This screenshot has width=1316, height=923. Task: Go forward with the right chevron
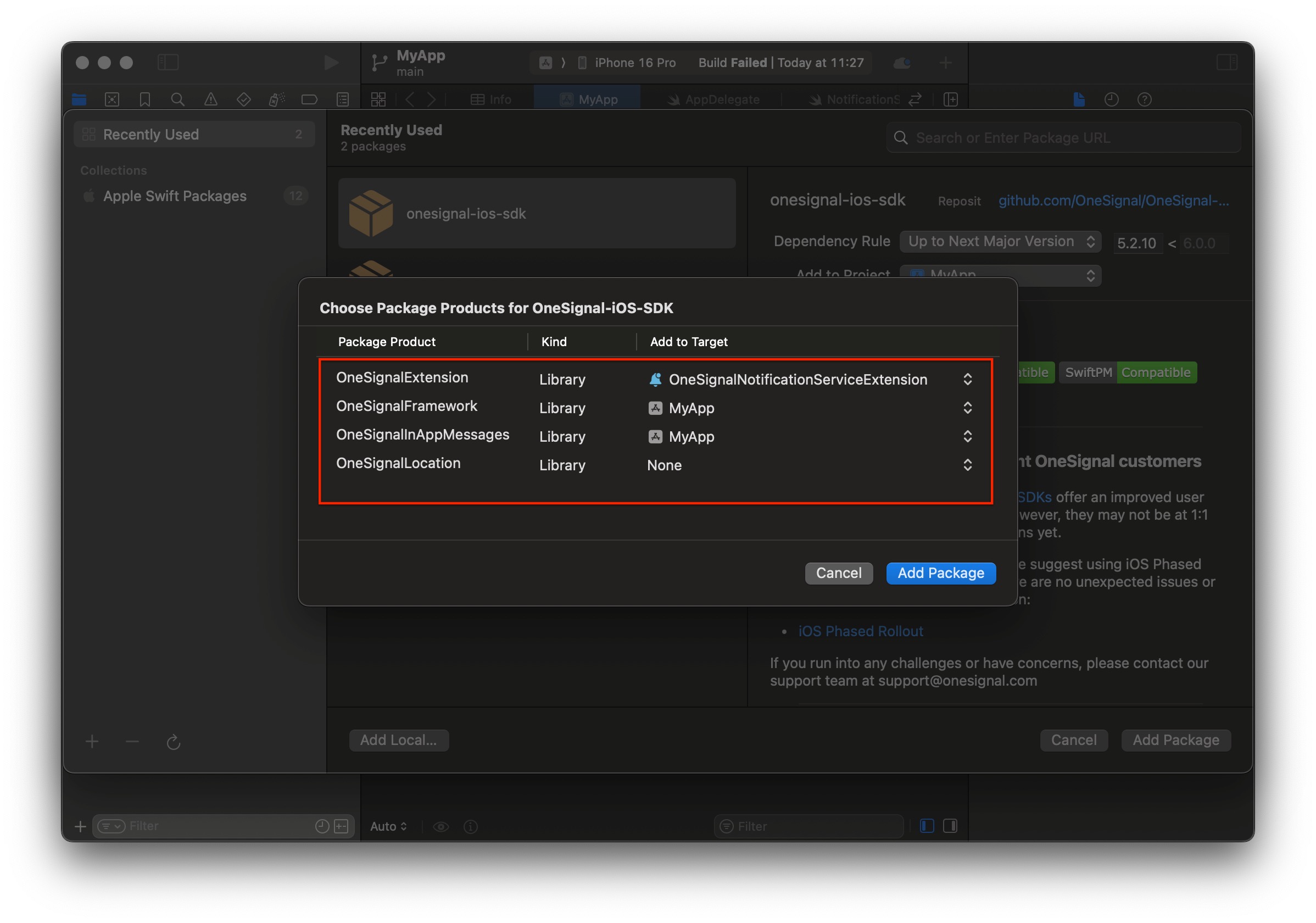(x=431, y=99)
